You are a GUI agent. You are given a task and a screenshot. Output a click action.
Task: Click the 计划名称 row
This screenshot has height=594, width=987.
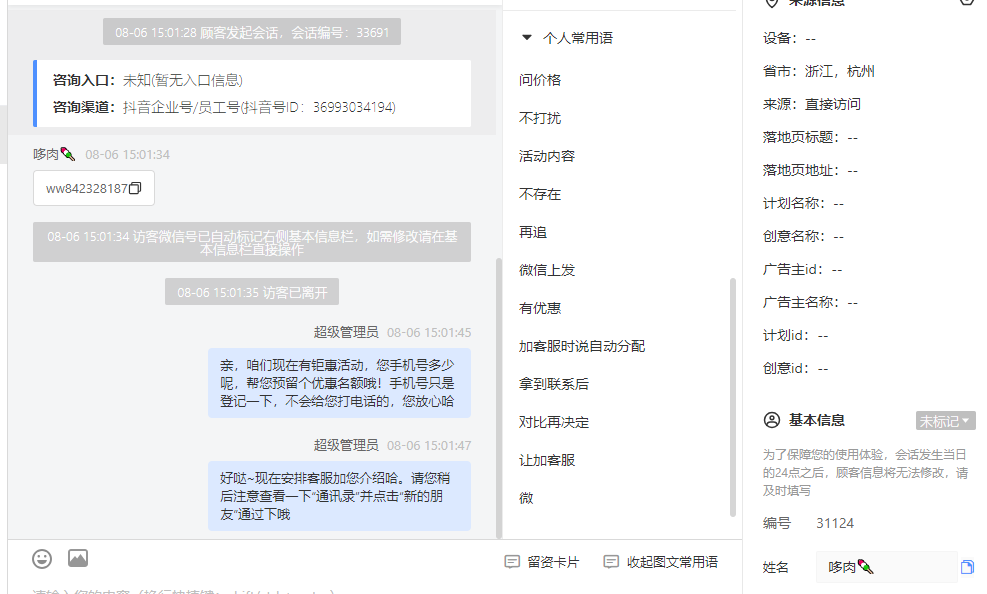pos(803,203)
